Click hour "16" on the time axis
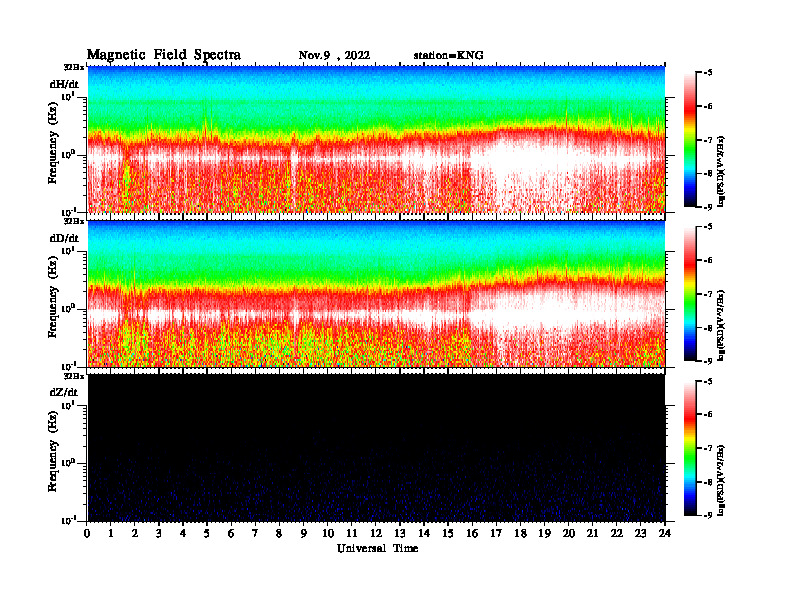The width and height of the screenshot is (792, 612). click(472, 534)
